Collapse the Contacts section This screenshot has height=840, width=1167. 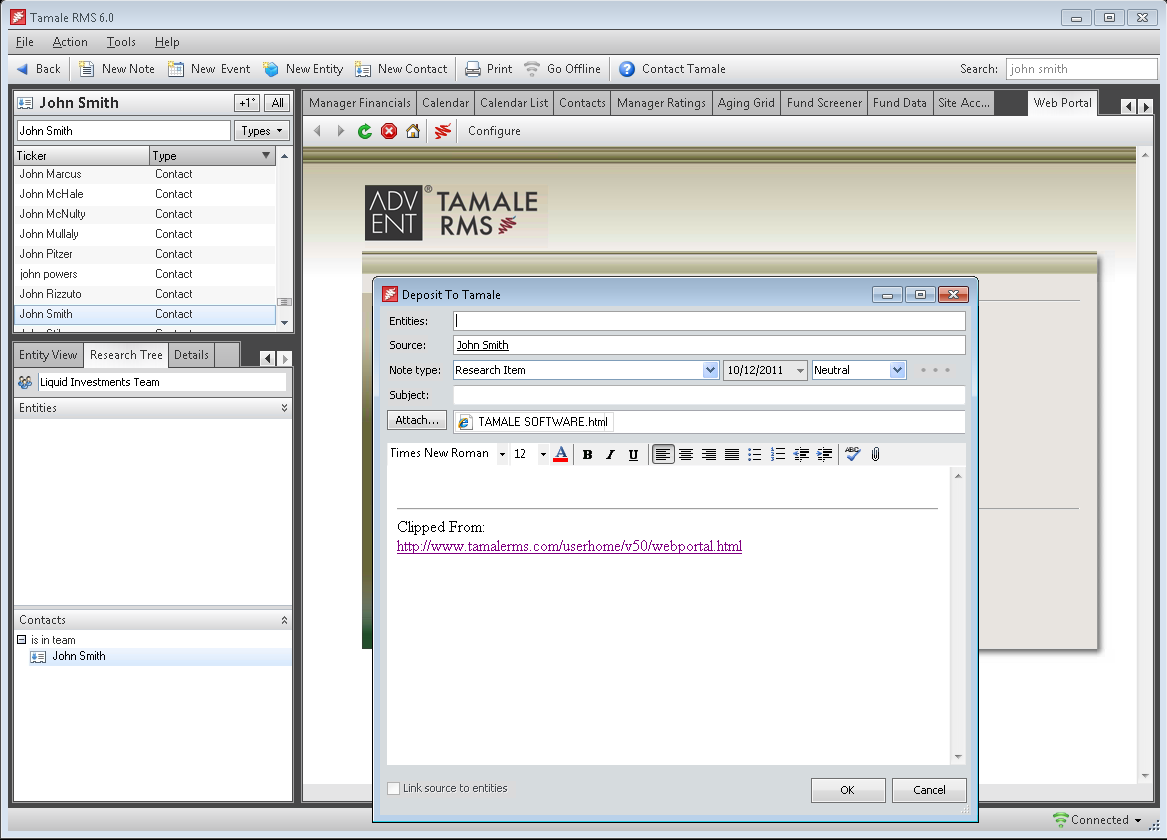point(284,621)
